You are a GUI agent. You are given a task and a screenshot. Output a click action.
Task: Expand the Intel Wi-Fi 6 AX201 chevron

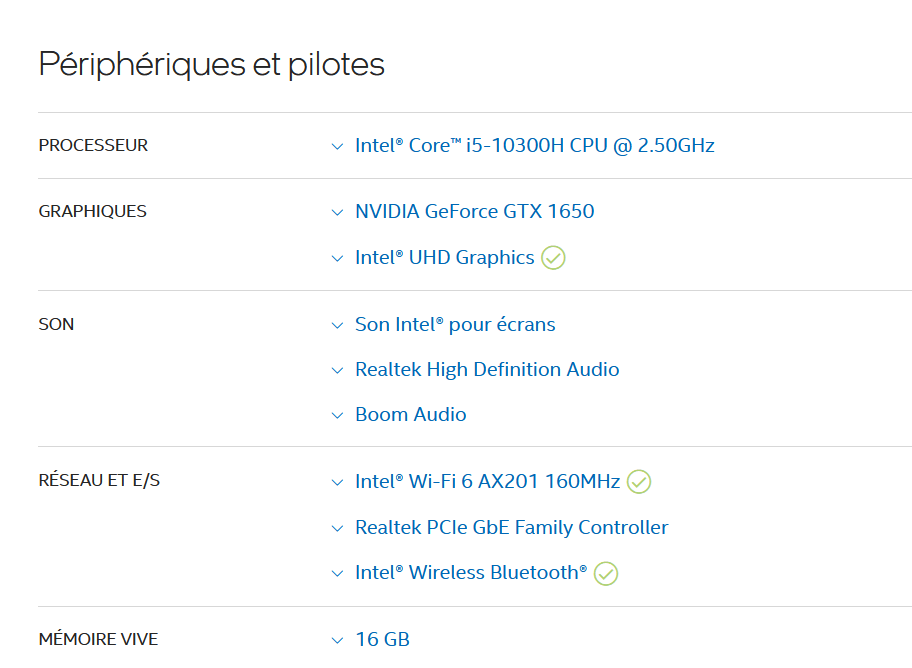coord(337,482)
